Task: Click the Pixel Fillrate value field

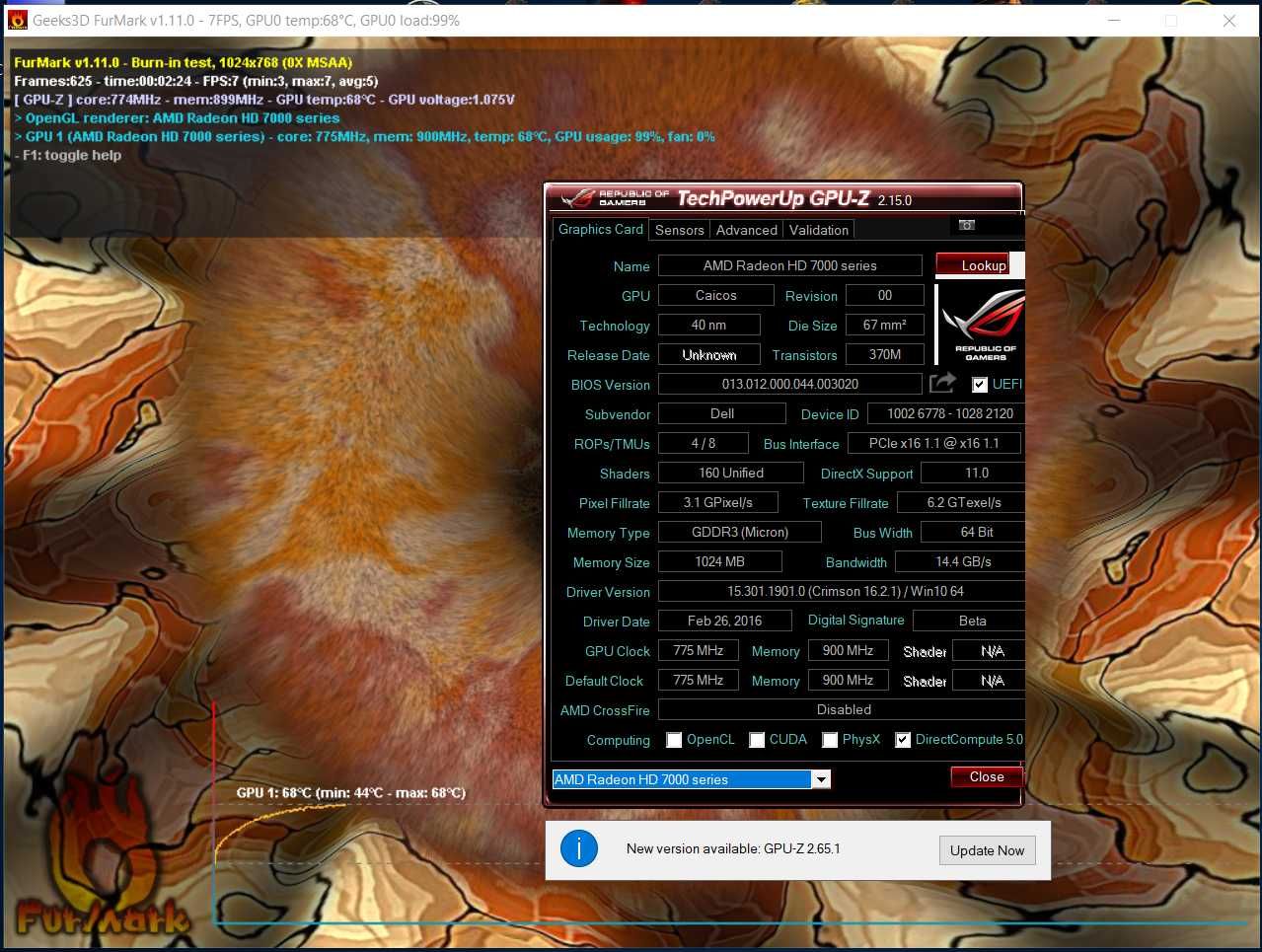Action: click(718, 502)
